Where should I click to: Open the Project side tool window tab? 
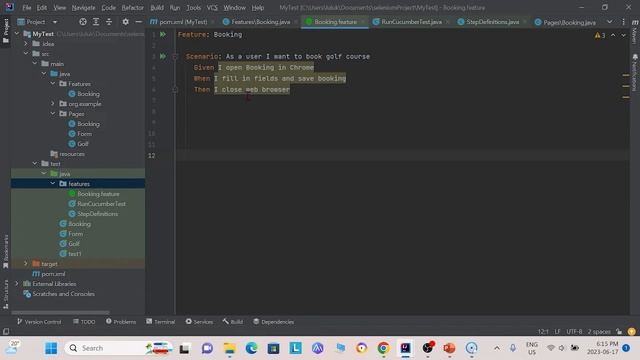[x=6, y=31]
